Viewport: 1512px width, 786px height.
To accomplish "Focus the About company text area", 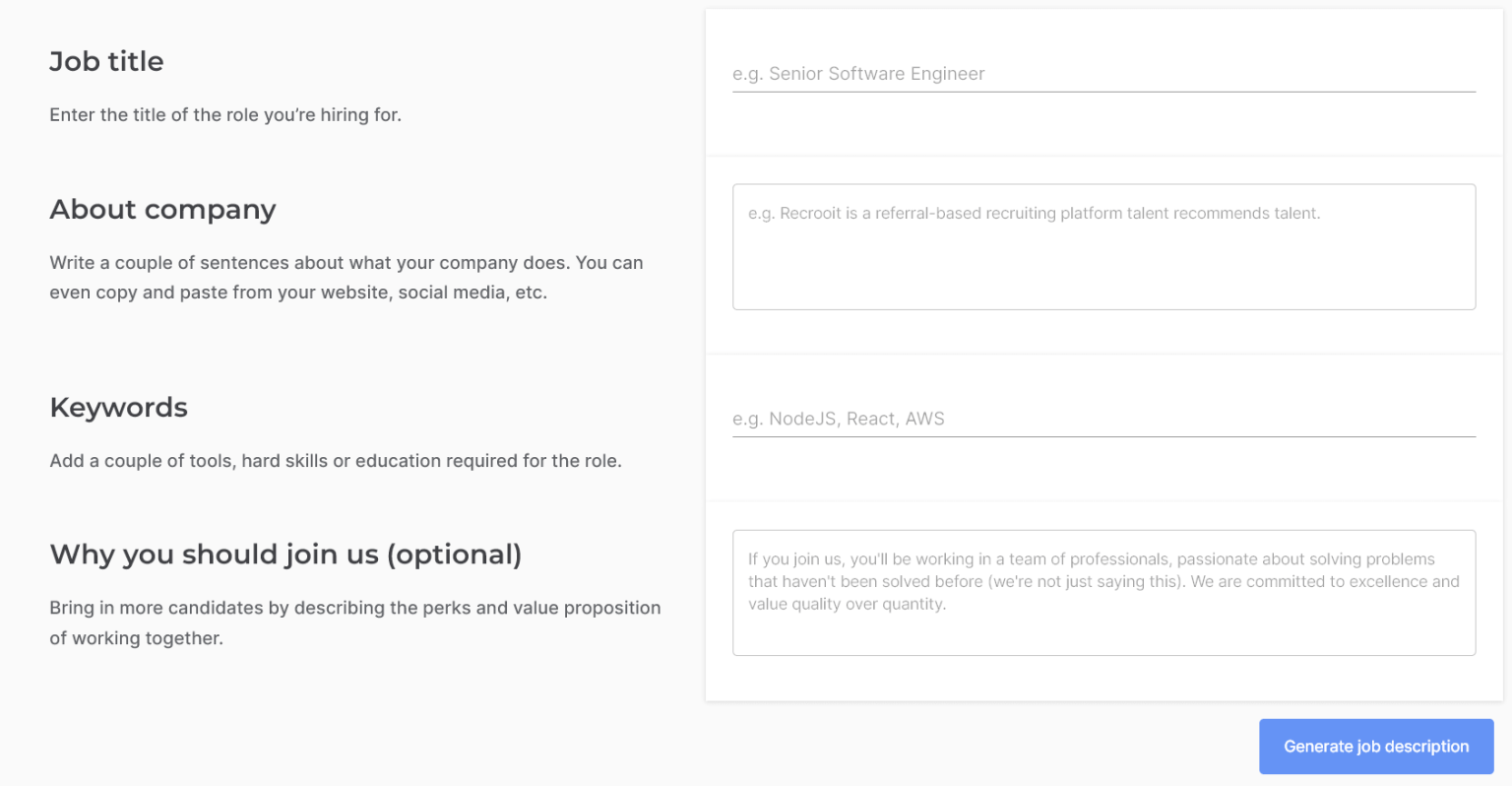I will [x=1102, y=246].
